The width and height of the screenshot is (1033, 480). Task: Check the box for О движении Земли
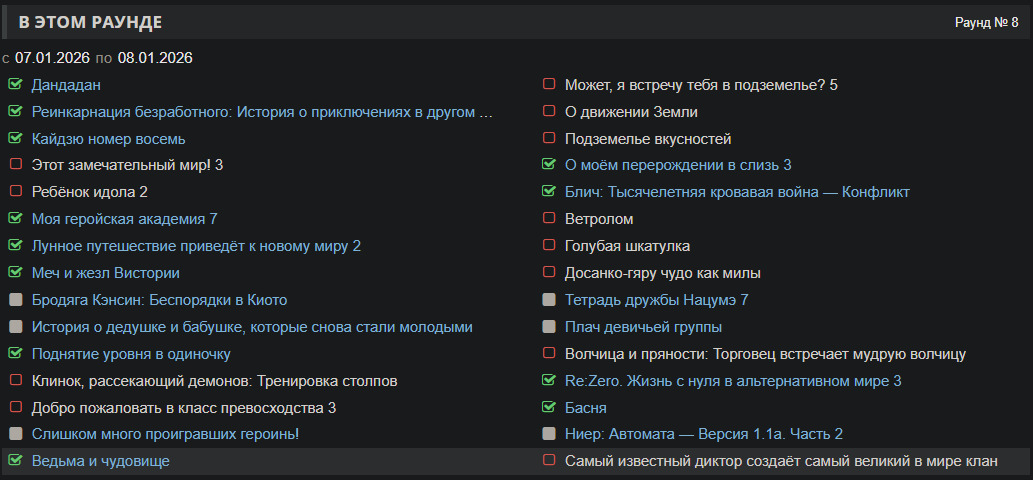coord(549,112)
